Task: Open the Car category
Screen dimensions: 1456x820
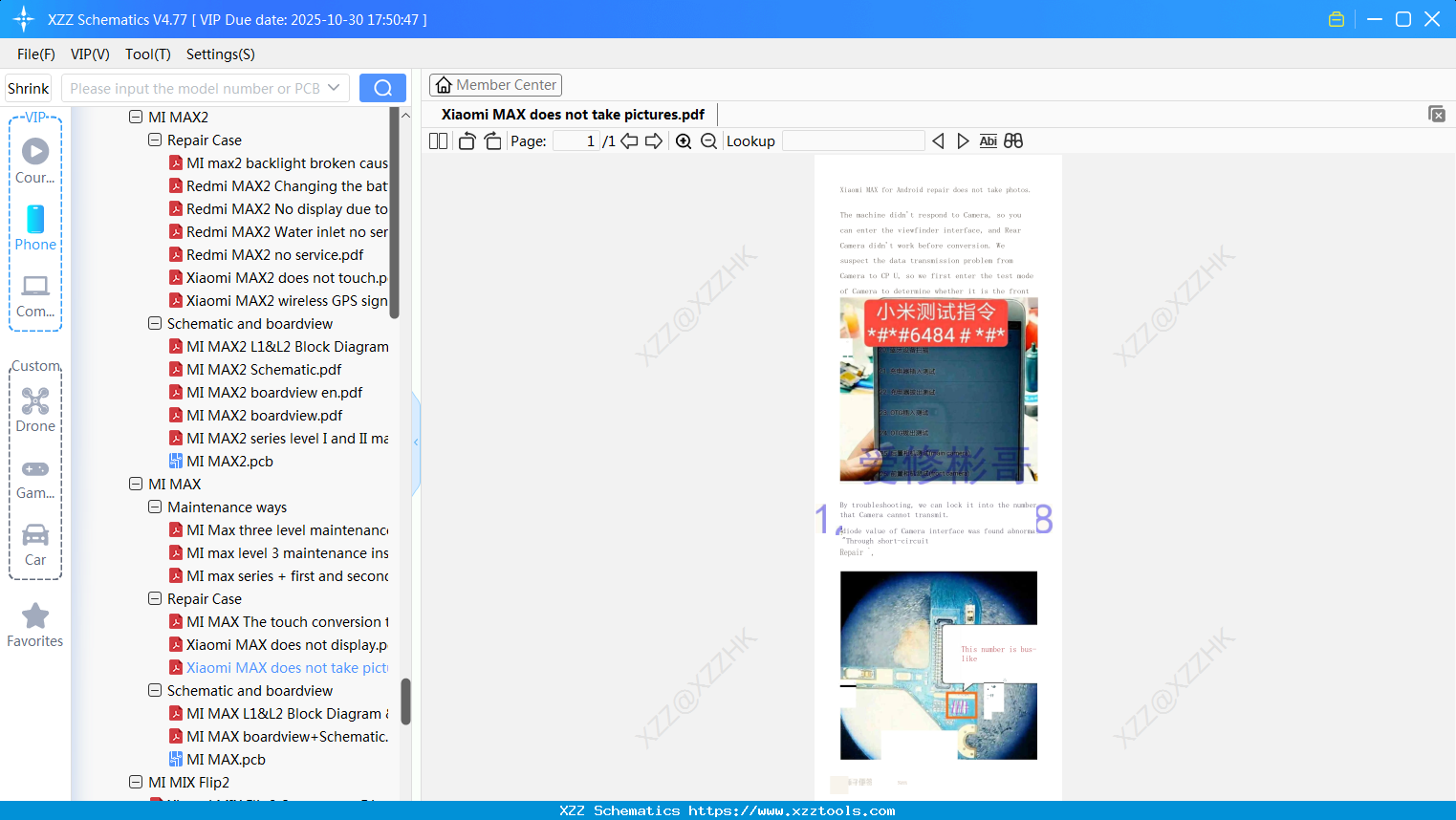Action: click(x=35, y=545)
